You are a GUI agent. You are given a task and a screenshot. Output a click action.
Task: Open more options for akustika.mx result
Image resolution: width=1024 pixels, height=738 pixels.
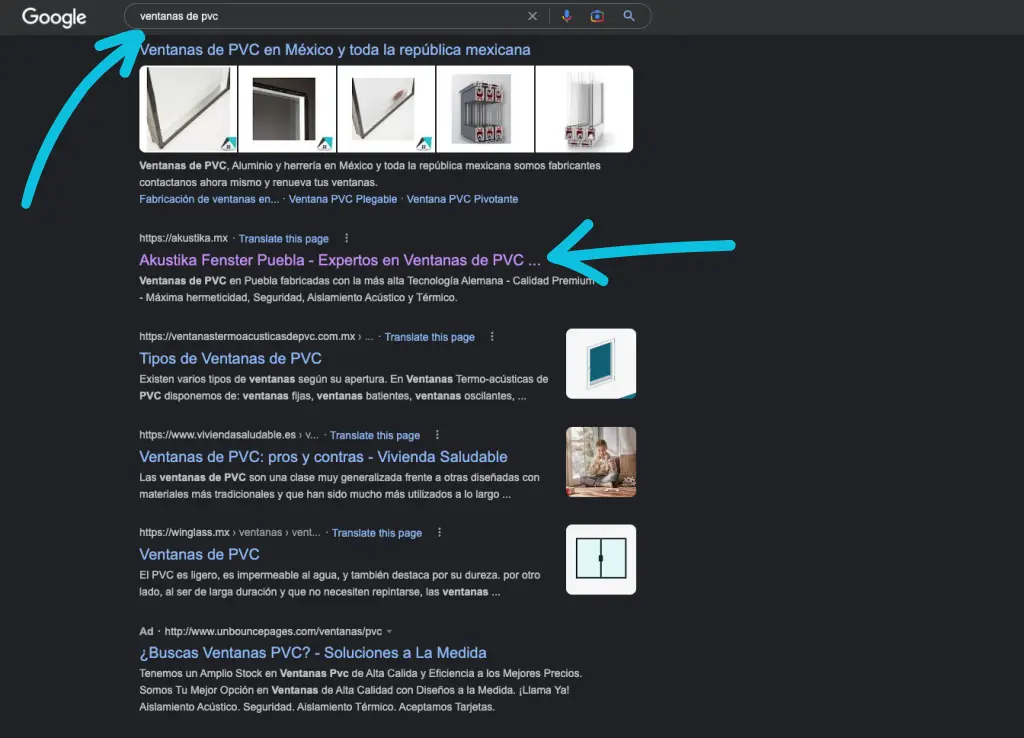(346, 238)
